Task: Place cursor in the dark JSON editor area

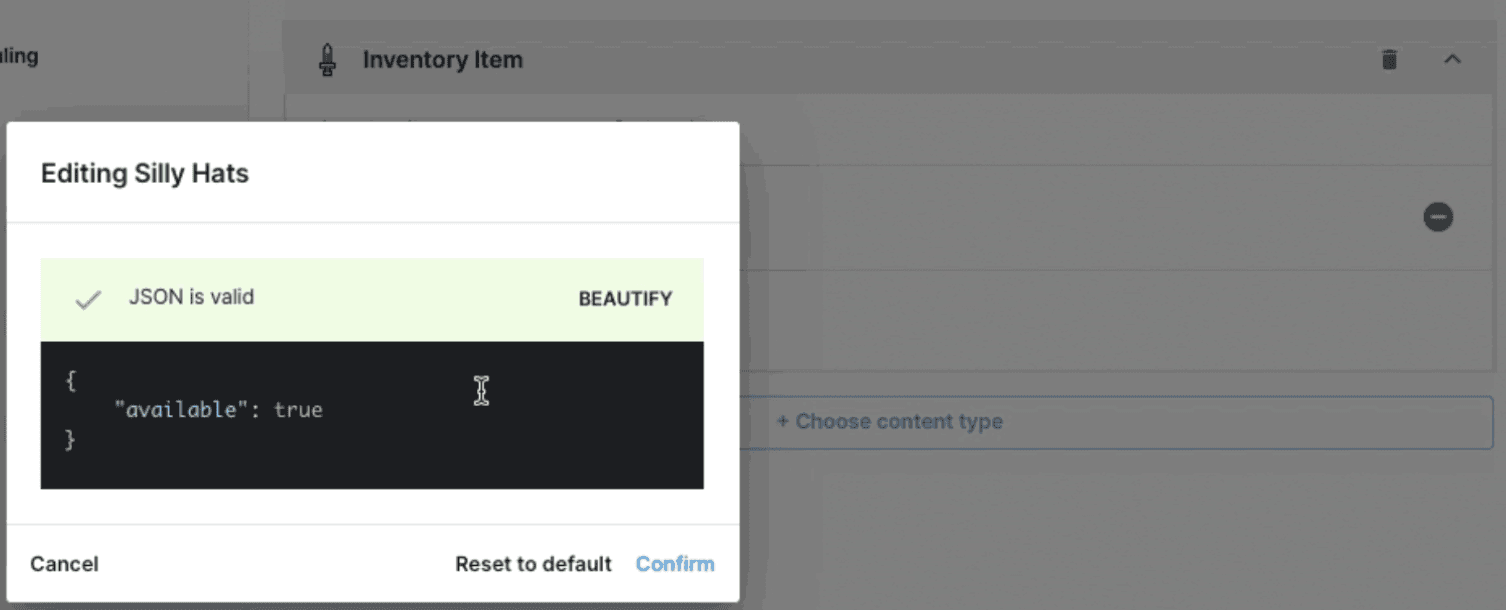Action: 372,415
